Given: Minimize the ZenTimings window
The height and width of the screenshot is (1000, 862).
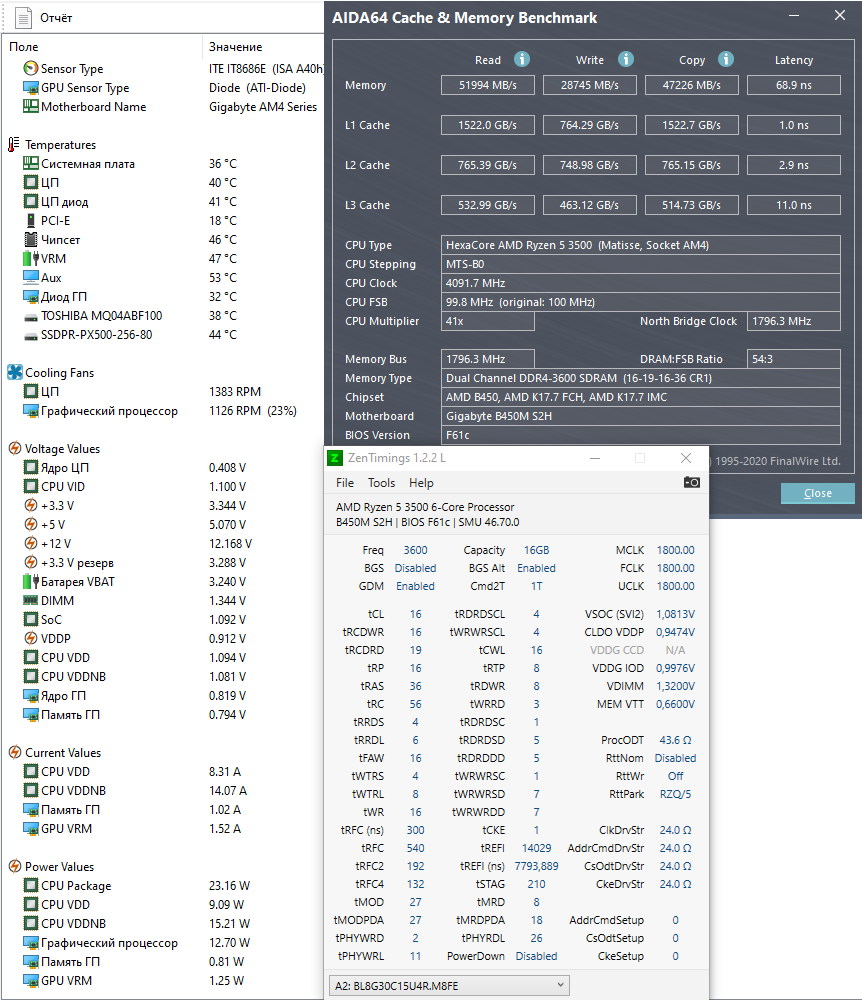Looking at the screenshot, I should point(595,458).
